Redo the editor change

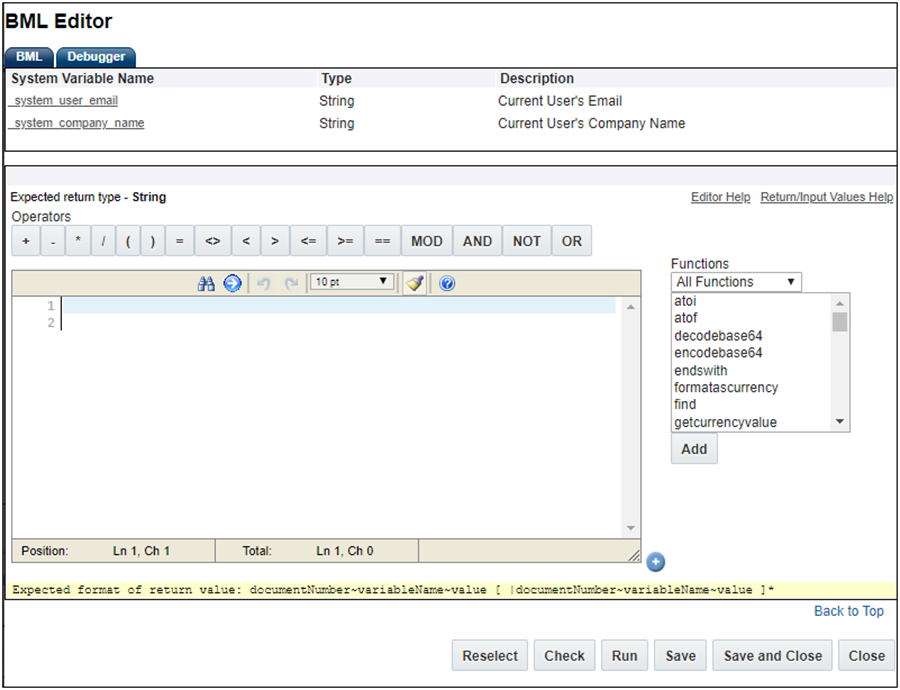[292, 283]
